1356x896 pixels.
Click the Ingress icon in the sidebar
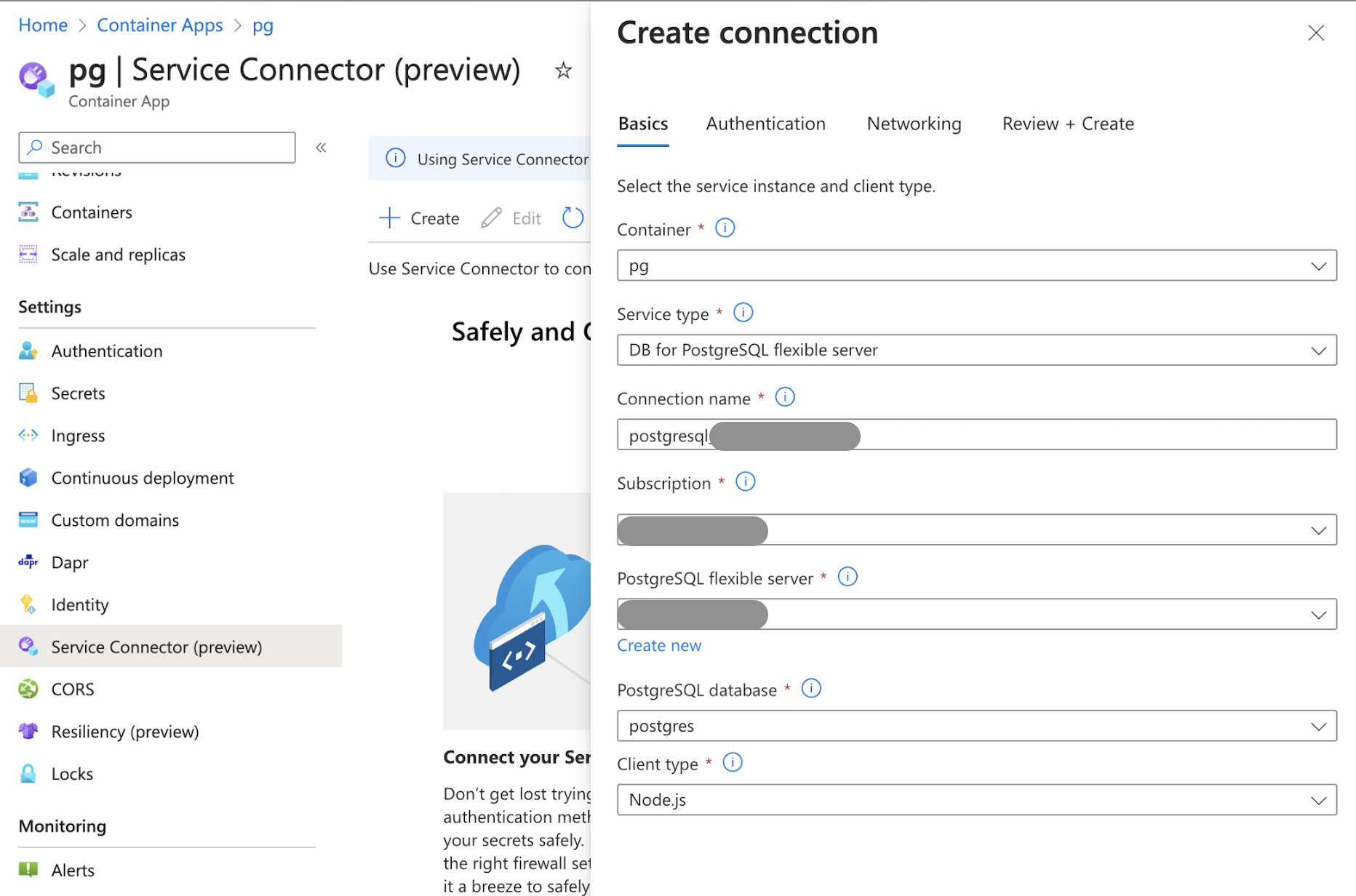(28, 435)
